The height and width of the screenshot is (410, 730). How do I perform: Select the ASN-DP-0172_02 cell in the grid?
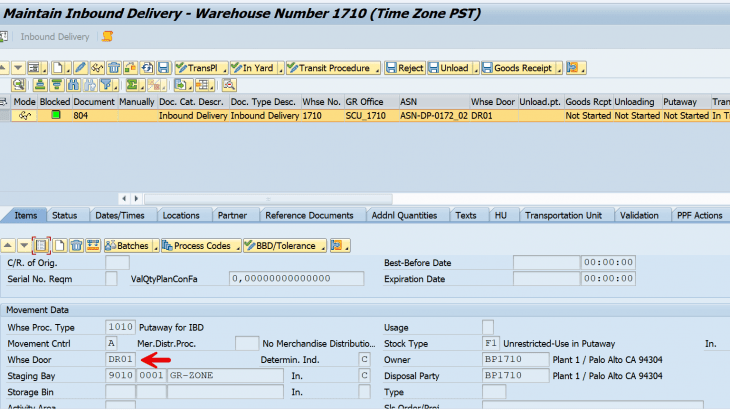click(433, 115)
